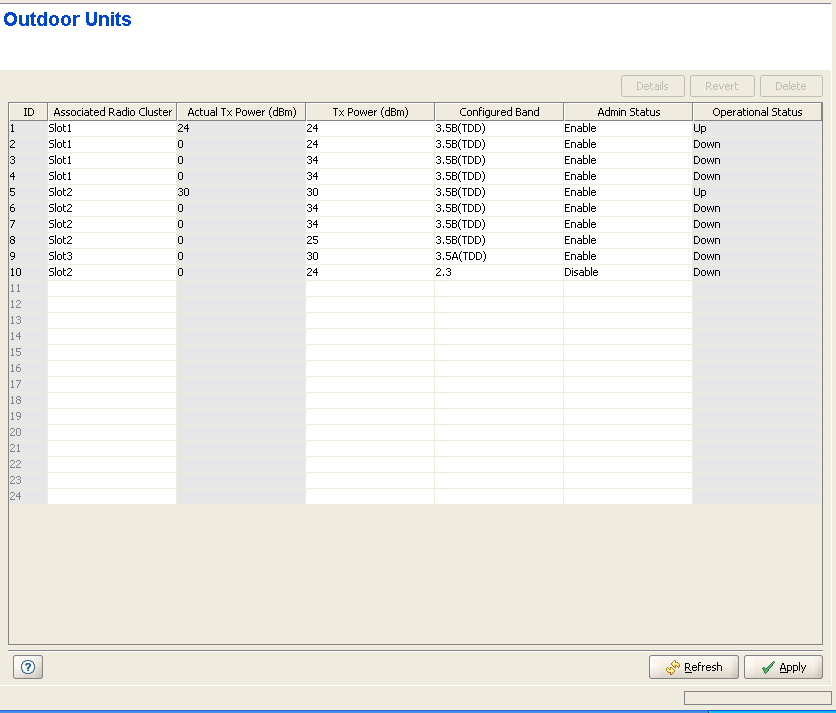Click the Associated Radio Cluster column header
The height and width of the screenshot is (713, 836).
click(112, 112)
